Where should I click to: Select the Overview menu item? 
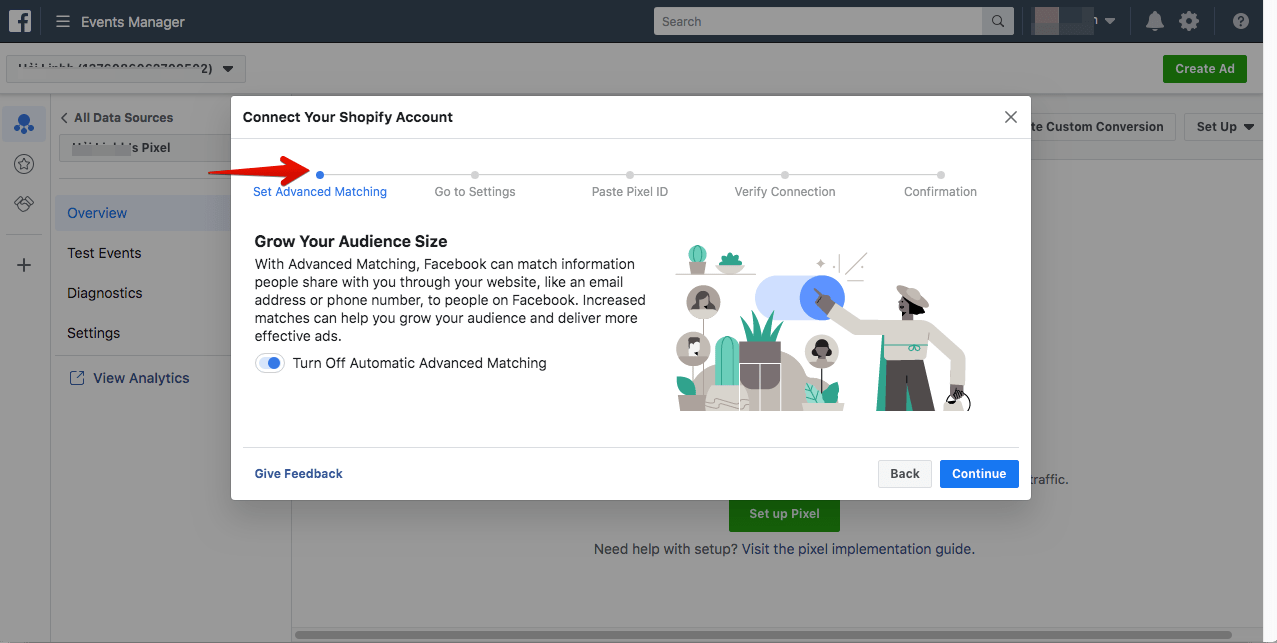[x=143, y=213]
